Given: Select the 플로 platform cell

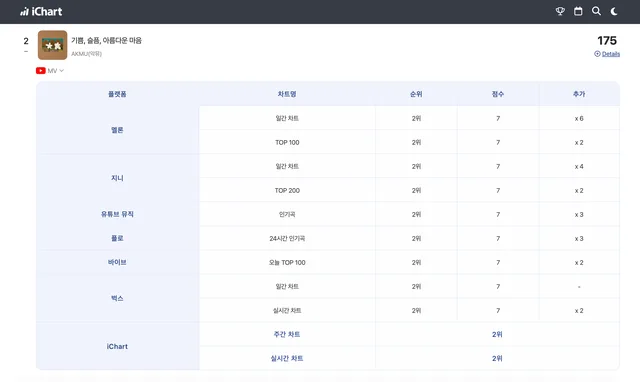Looking at the screenshot, I should tap(117, 238).
